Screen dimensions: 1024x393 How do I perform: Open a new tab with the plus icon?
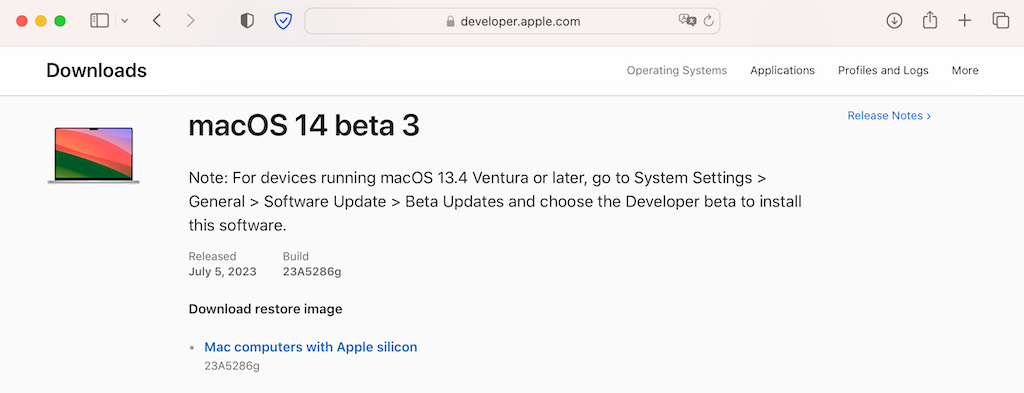[965, 21]
